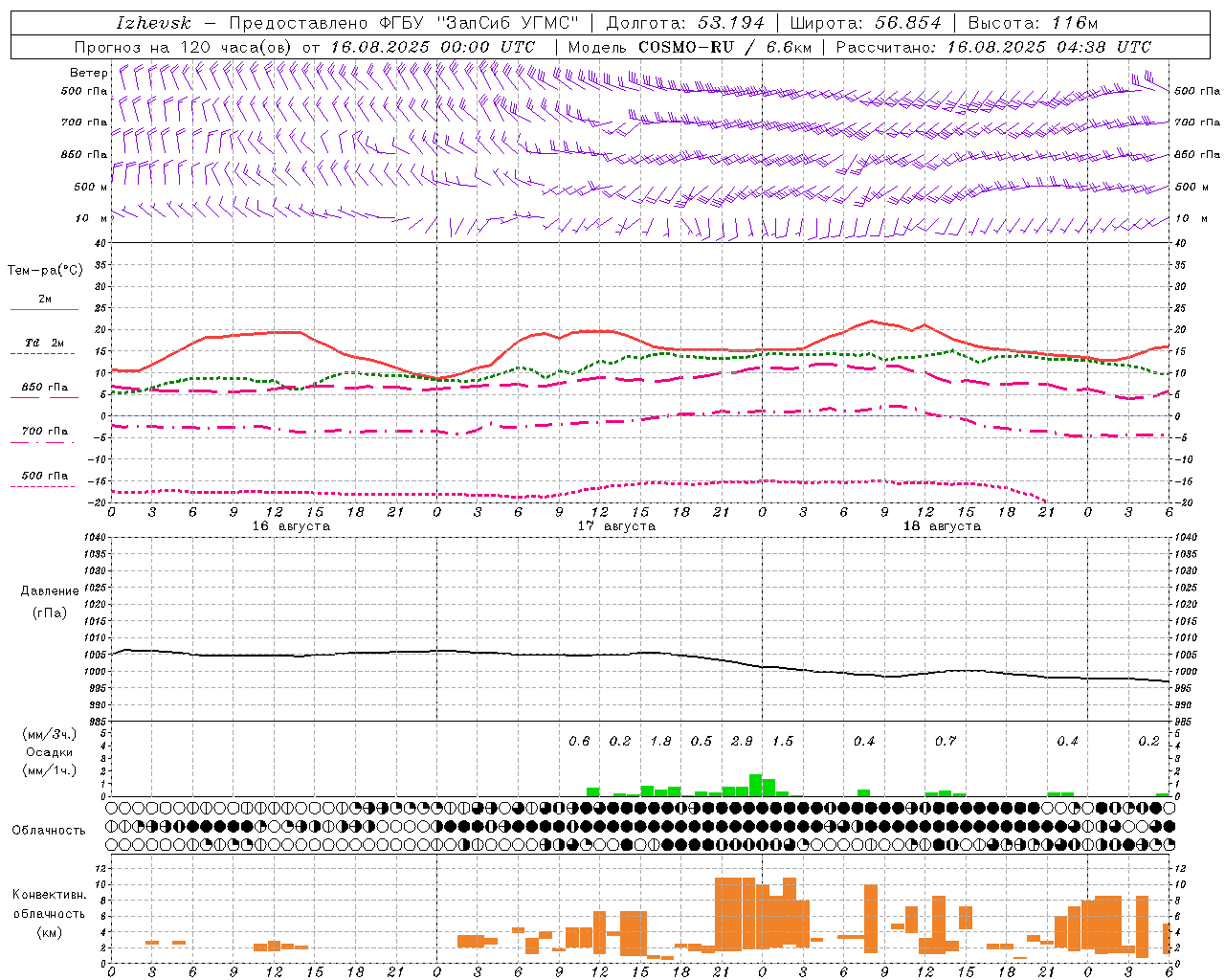Viewport: 1225px width, 980px height.
Task: Click the tallest green hourly precipitation bar
Action: pos(755,785)
